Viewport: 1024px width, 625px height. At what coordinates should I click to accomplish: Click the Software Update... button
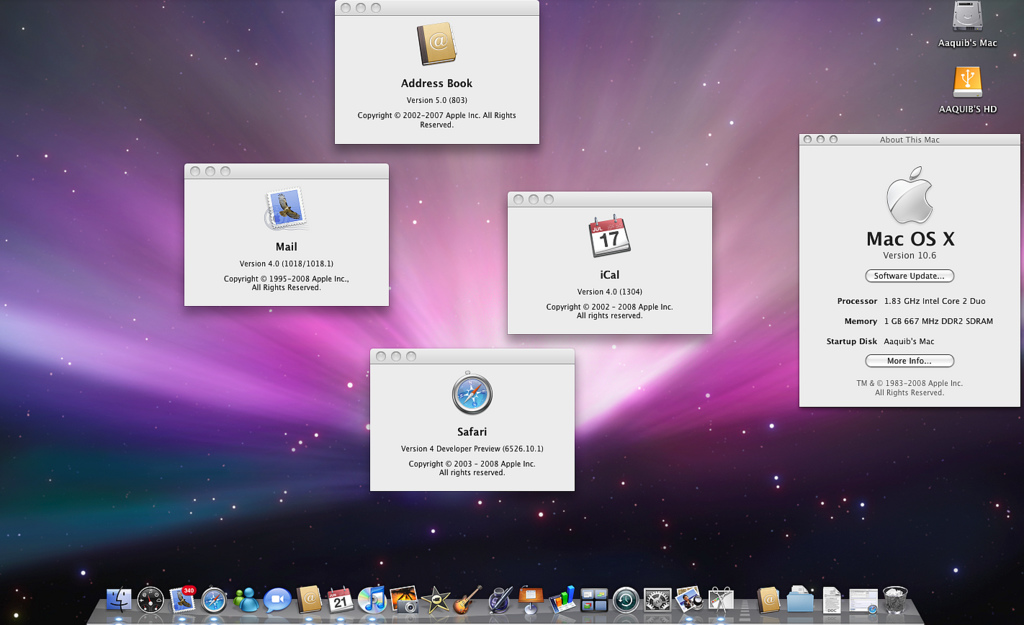[x=909, y=276]
